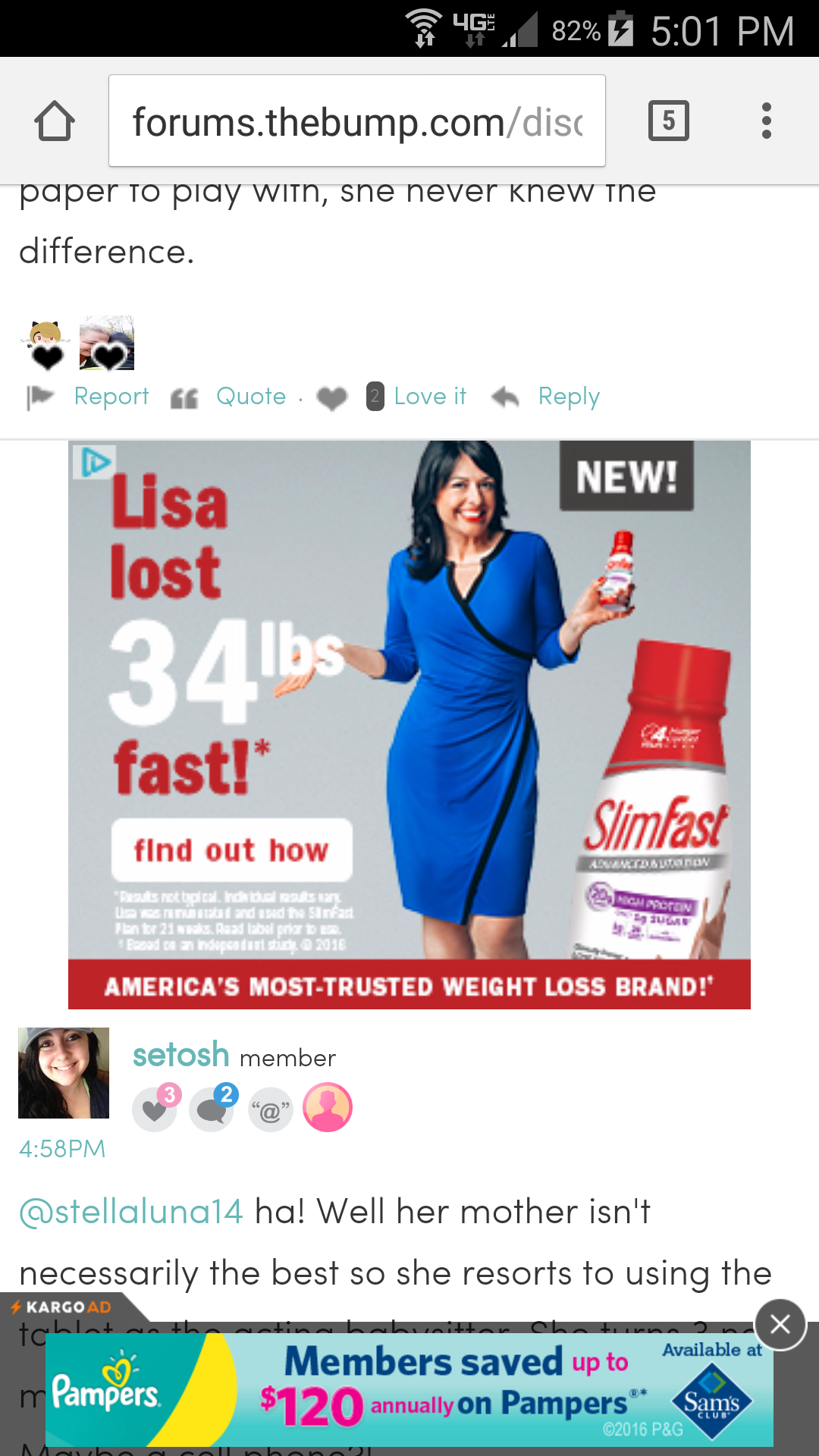The height and width of the screenshot is (1456, 819).
Task: Click setosh's heart badge showing 3
Action: pyautogui.click(x=156, y=1107)
